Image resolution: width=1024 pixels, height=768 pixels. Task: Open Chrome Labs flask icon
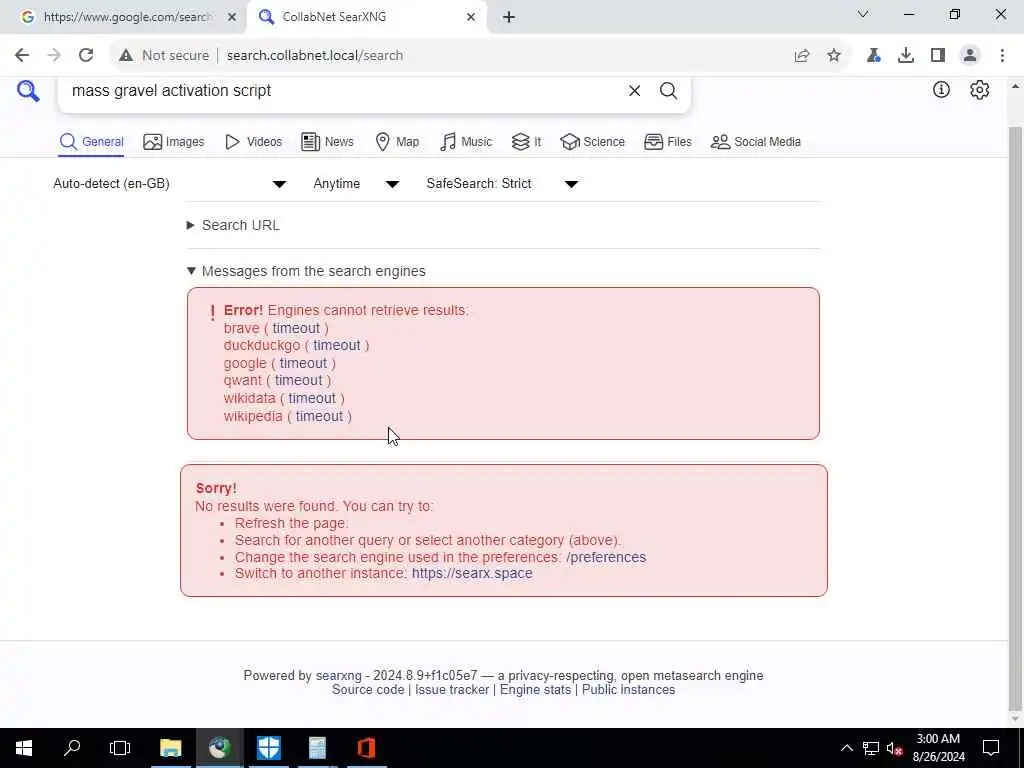click(x=874, y=56)
